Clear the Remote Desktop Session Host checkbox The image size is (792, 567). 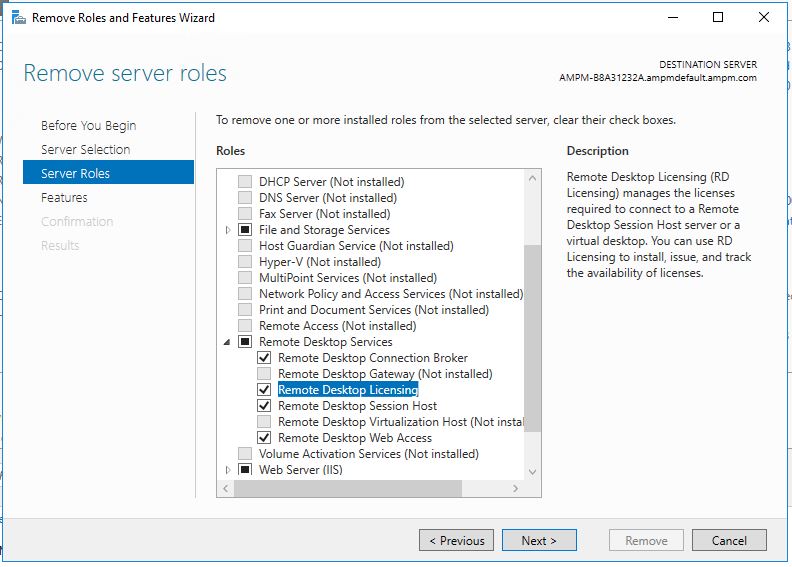pos(265,406)
